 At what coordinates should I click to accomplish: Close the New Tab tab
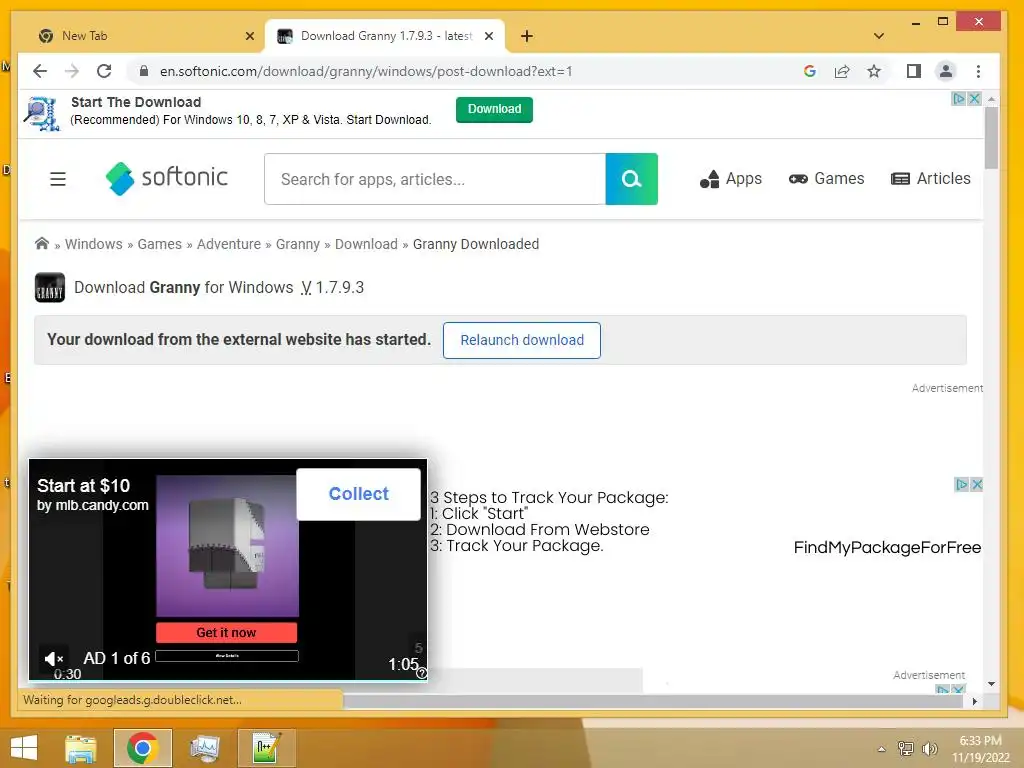click(x=249, y=36)
